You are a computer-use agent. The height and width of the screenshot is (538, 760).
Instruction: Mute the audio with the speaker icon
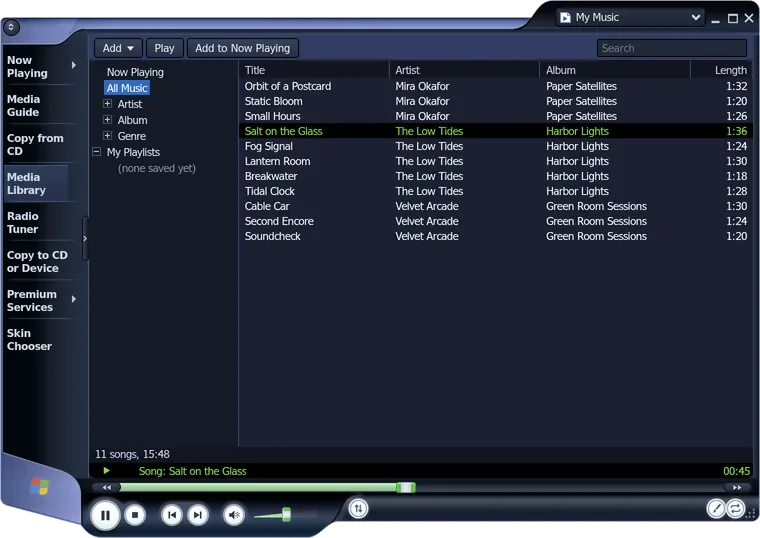(x=234, y=515)
